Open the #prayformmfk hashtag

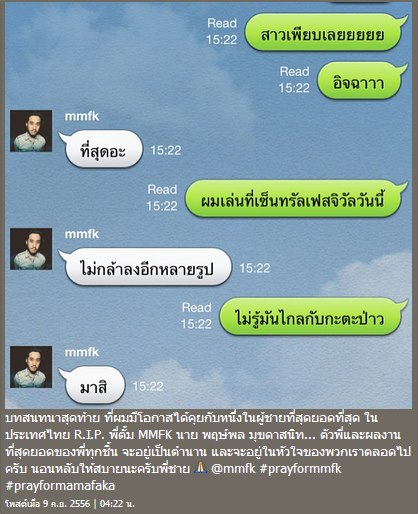(x=300, y=468)
